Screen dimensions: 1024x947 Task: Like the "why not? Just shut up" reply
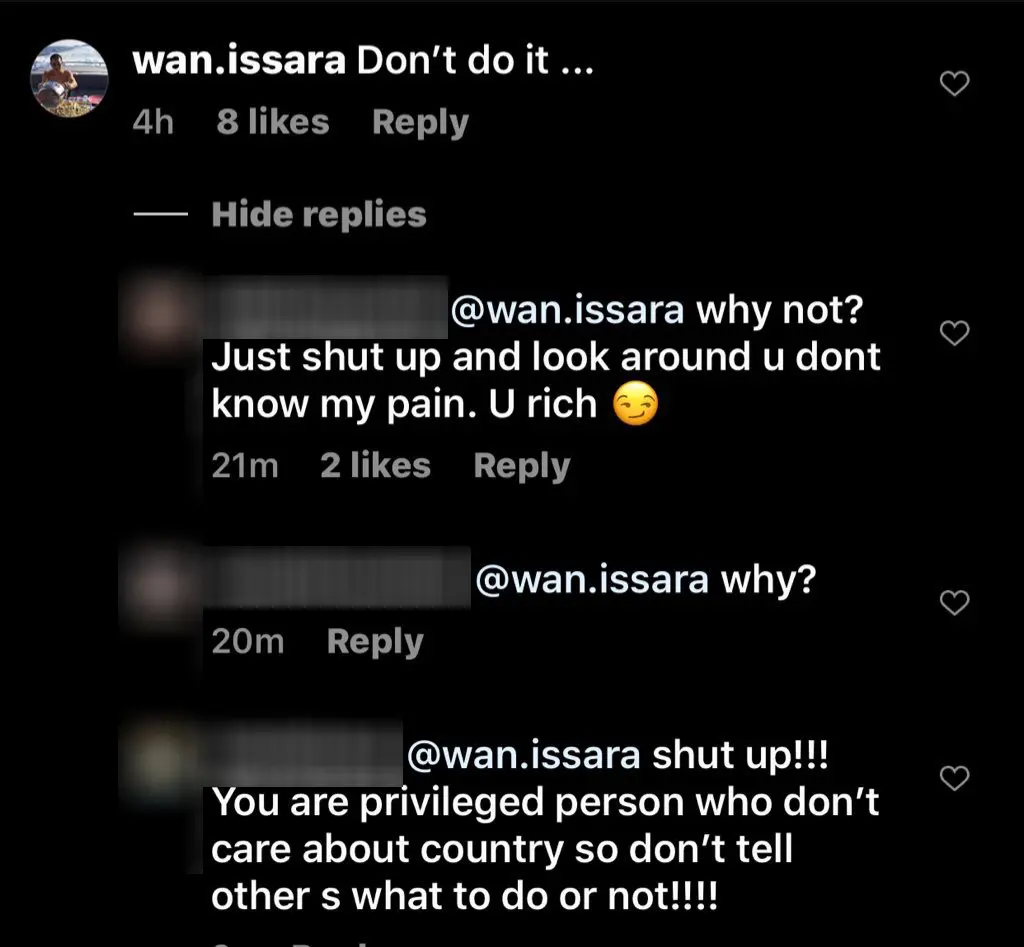coord(954,333)
